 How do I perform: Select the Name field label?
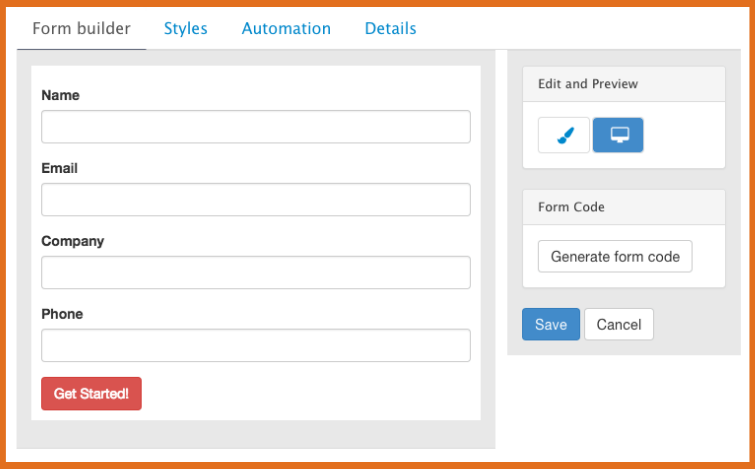[60, 95]
